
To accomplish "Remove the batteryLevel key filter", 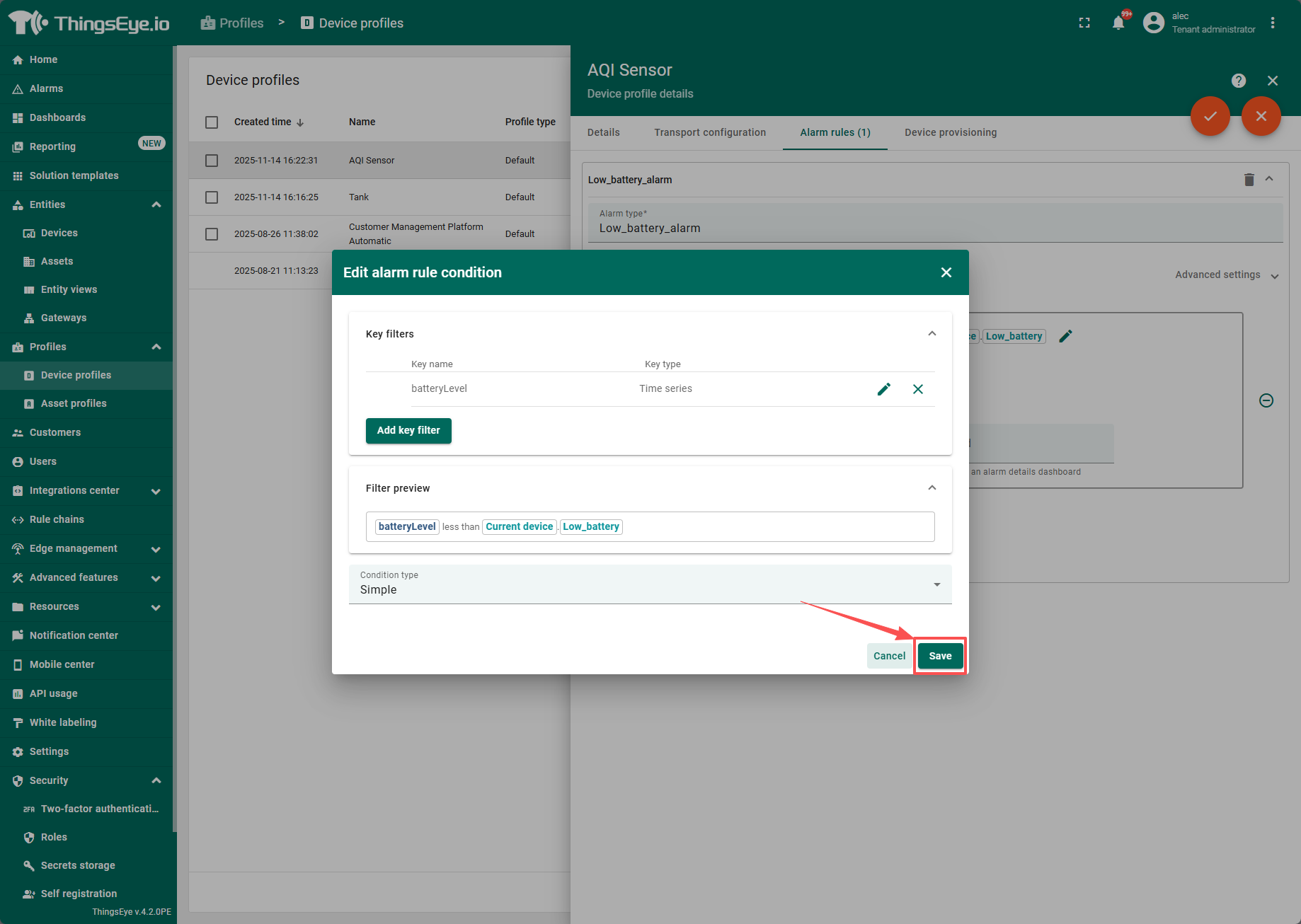I will (917, 389).
